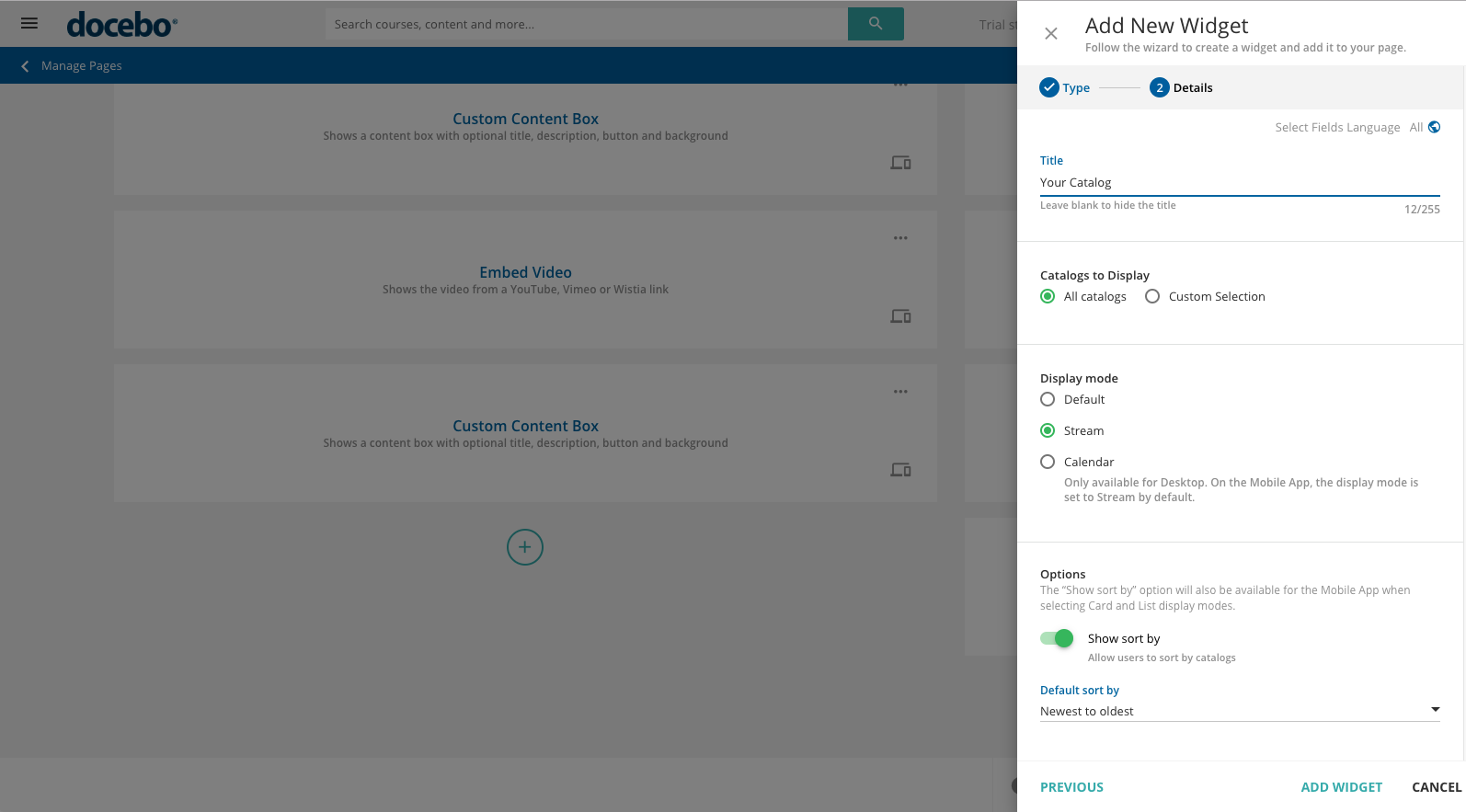Click the globe language icon
This screenshot has width=1466, height=812.
[x=1434, y=127]
